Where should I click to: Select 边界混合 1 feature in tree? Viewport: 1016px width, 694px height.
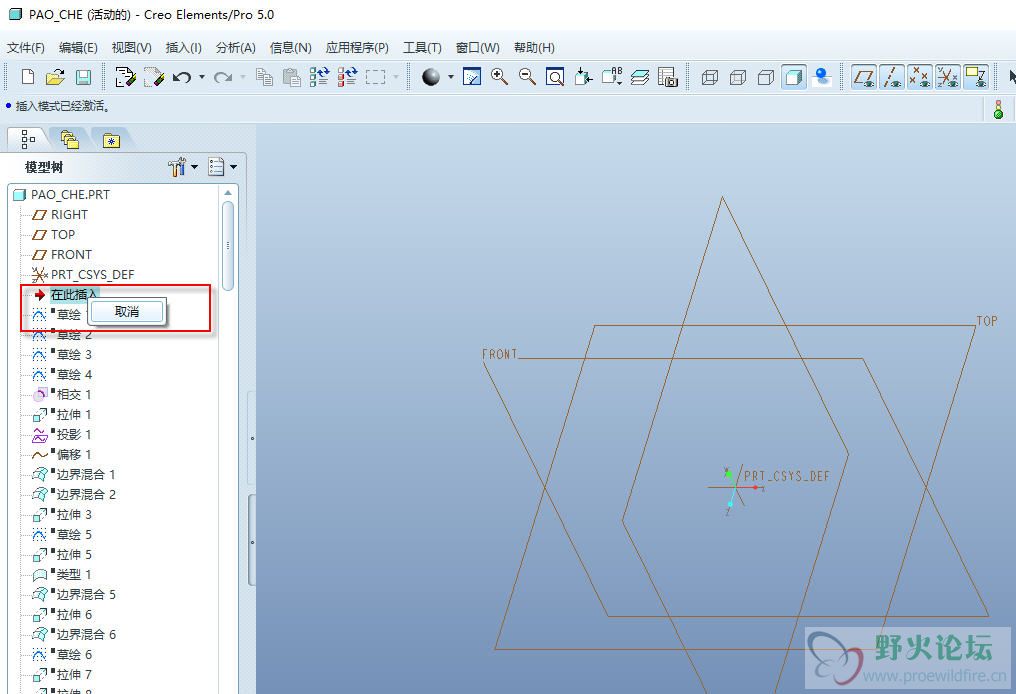pyautogui.click(x=74, y=474)
